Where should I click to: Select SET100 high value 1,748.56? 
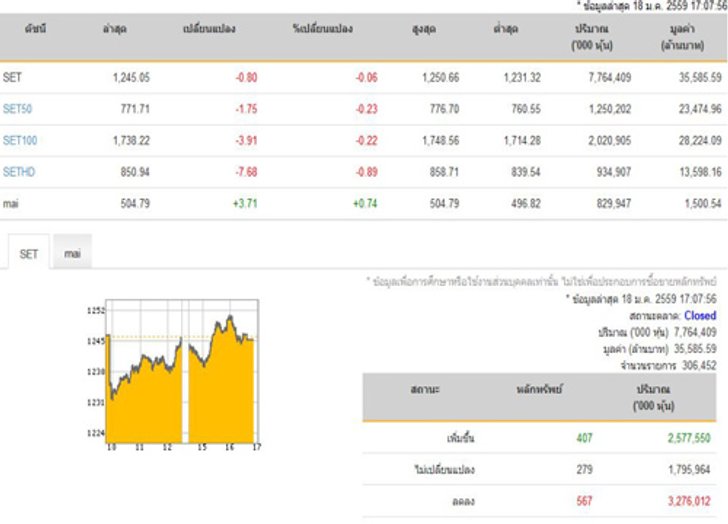coord(441,140)
